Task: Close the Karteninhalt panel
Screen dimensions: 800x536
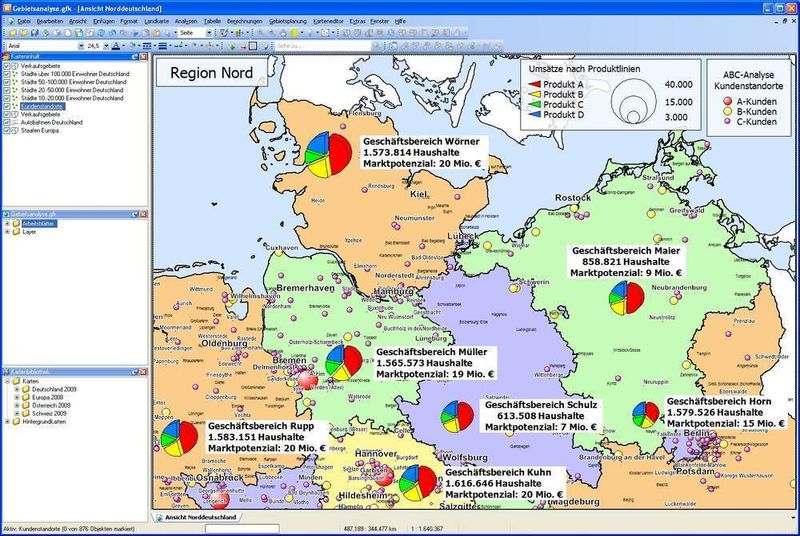Action: 144,57
